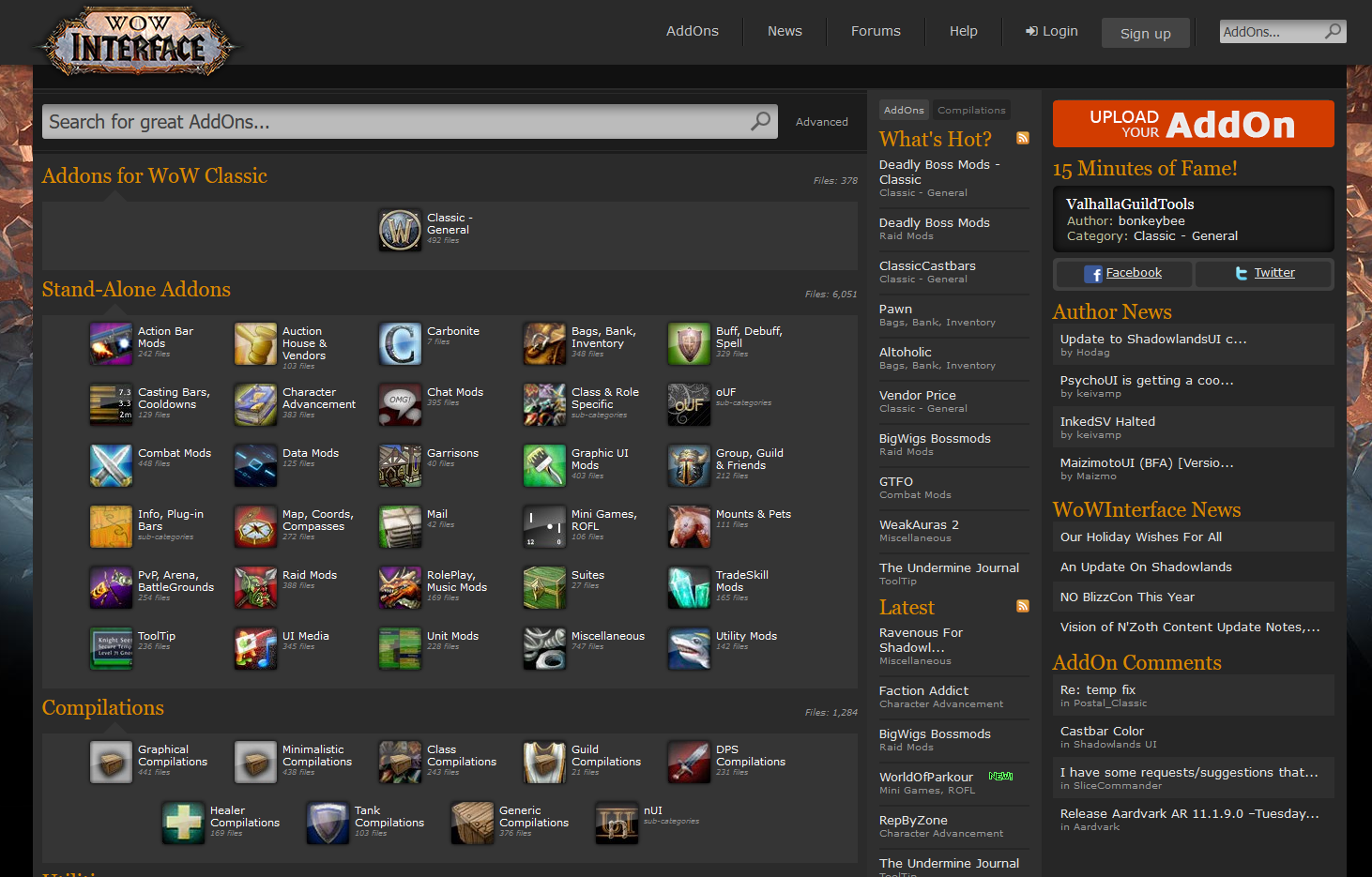Select the Carbonite category icon
The height and width of the screenshot is (877, 1372).
pyautogui.click(x=400, y=343)
